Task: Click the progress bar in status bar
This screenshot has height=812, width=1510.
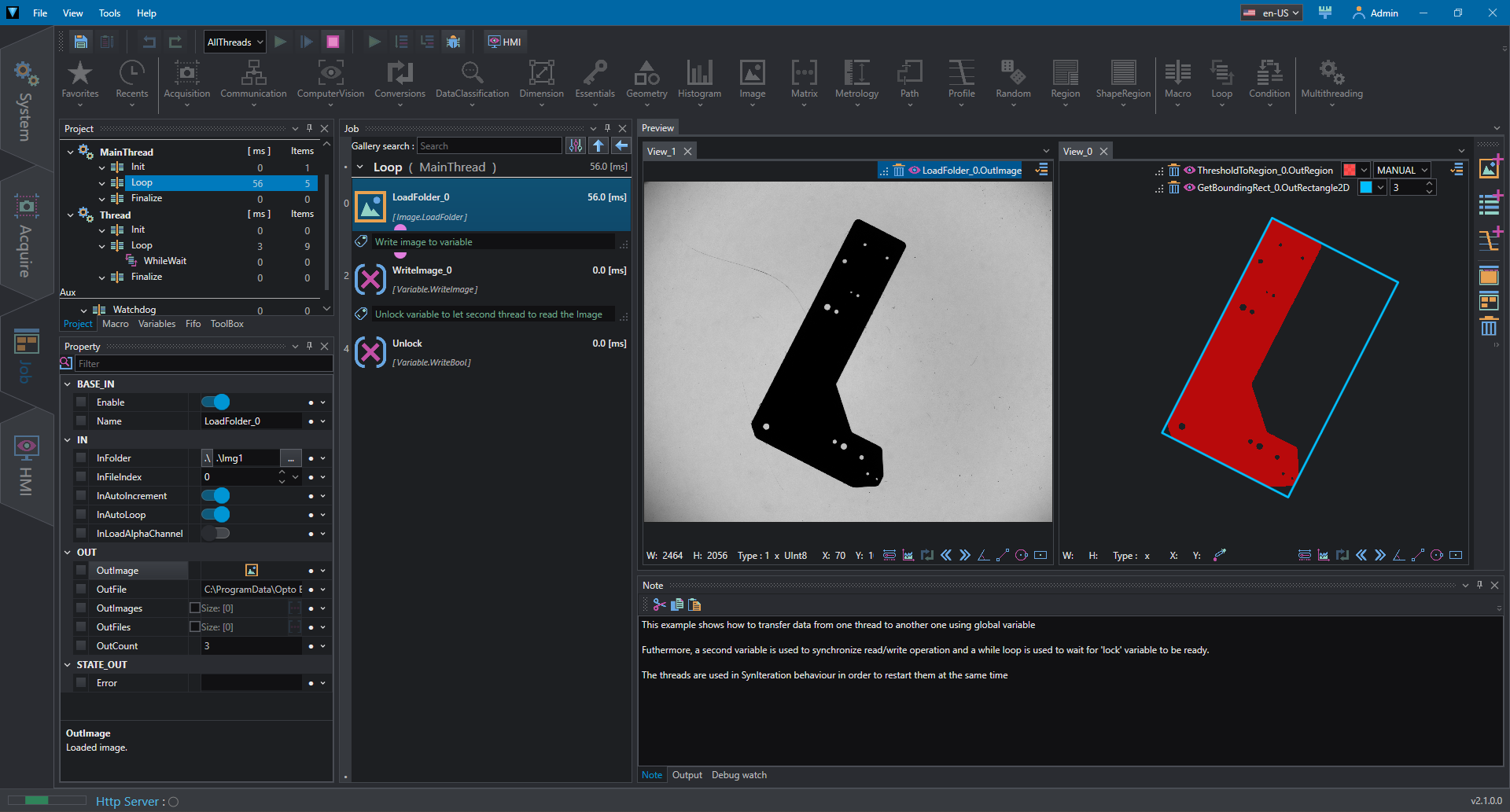Action: (47, 800)
